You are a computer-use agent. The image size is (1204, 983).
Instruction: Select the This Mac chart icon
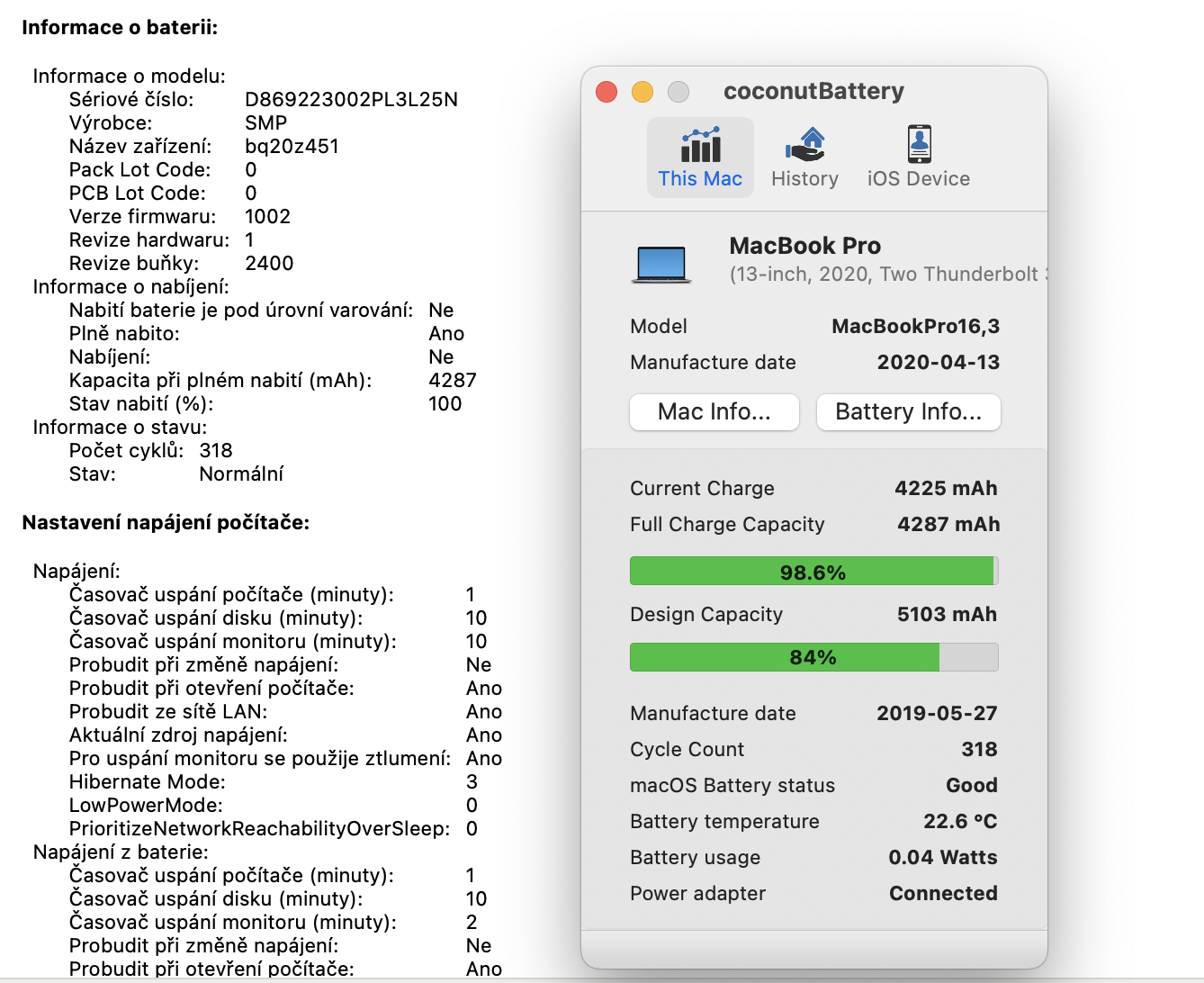pos(700,145)
